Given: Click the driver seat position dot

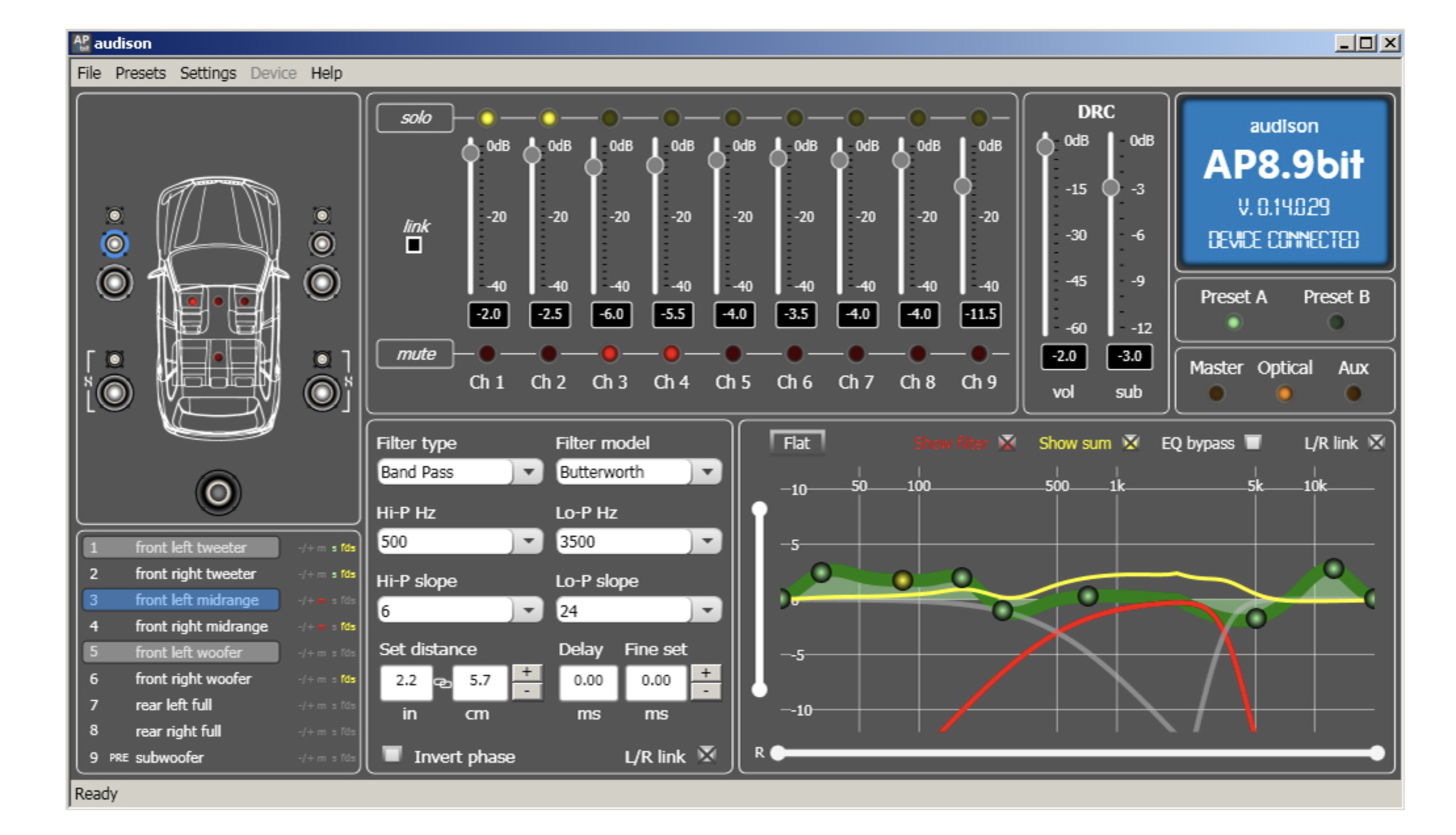Looking at the screenshot, I should 193,302.
